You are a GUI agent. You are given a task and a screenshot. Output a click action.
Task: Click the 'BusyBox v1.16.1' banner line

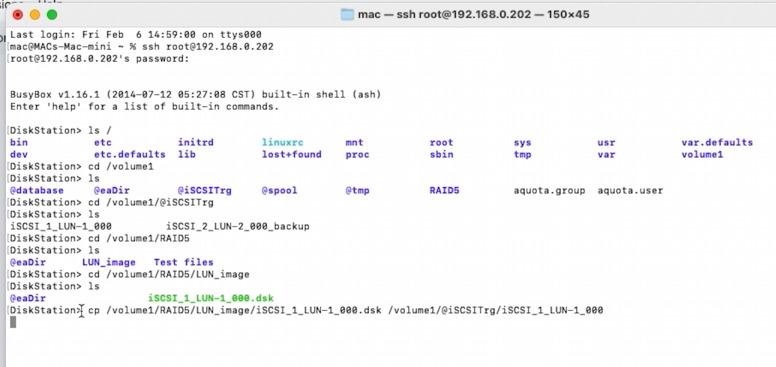click(x=195, y=94)
